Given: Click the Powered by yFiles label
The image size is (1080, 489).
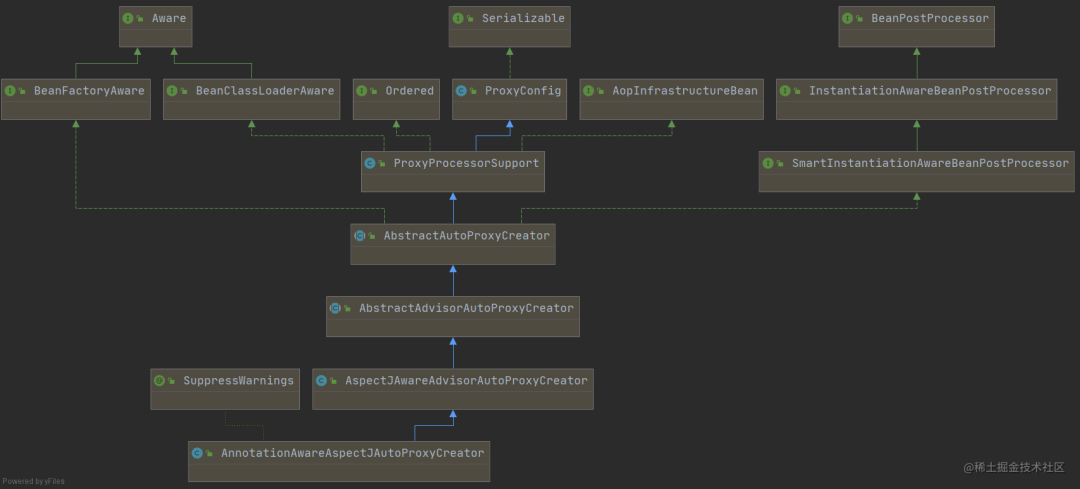Looking at the screenshot, I should click(34, 481).
